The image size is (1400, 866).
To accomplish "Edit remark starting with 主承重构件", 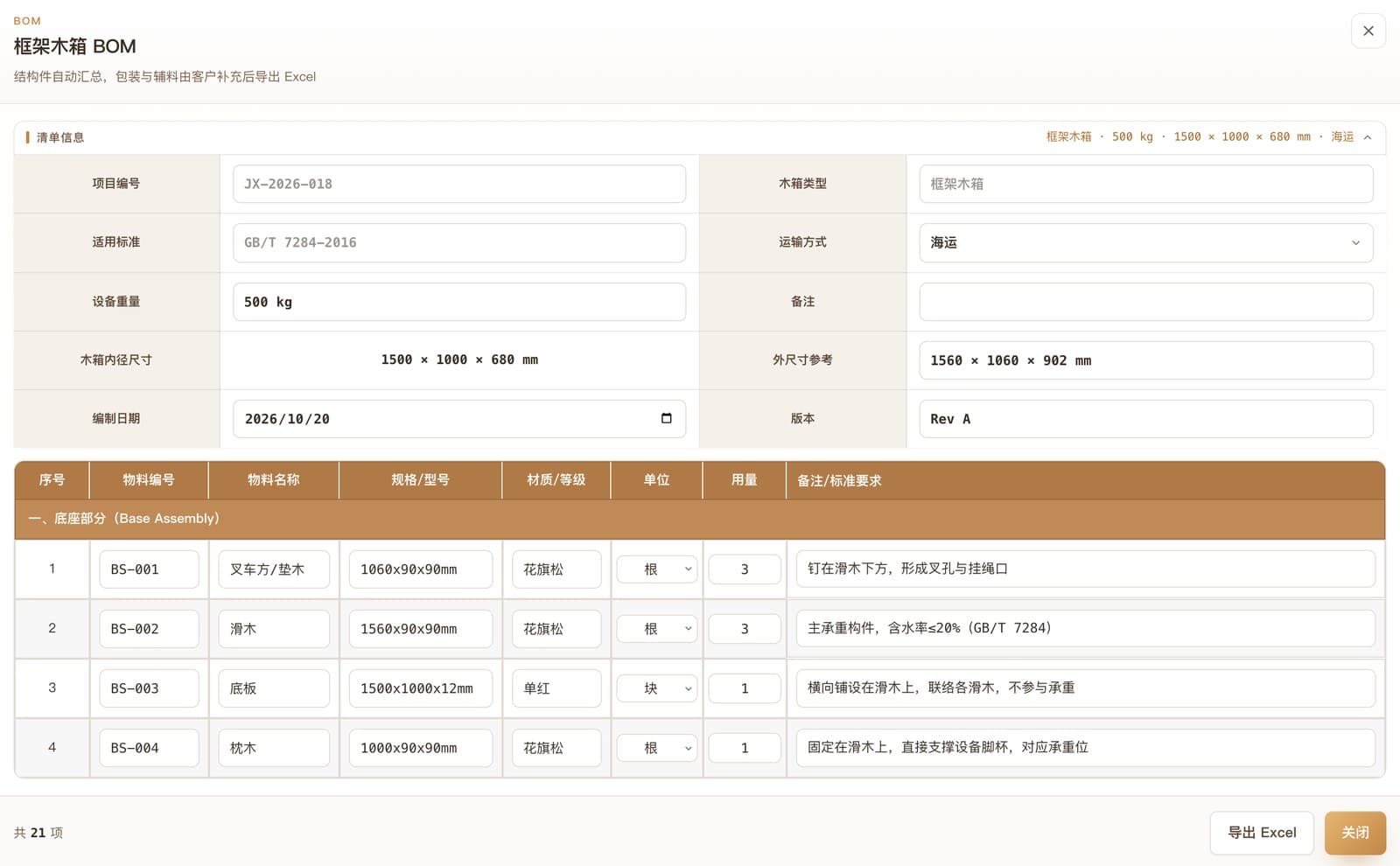I will pos(1085,628).
